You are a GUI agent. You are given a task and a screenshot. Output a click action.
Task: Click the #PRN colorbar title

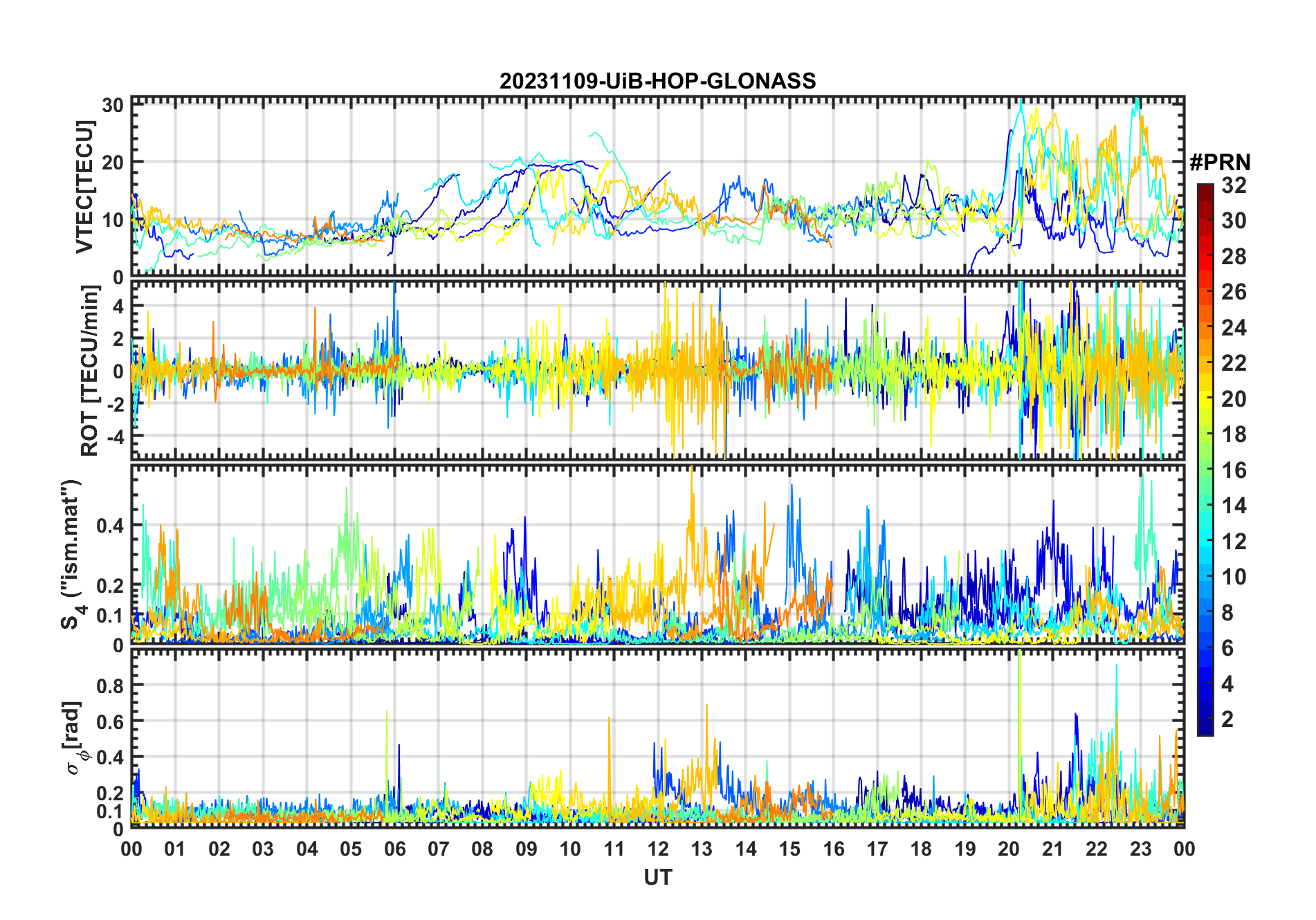[1220, 163]
